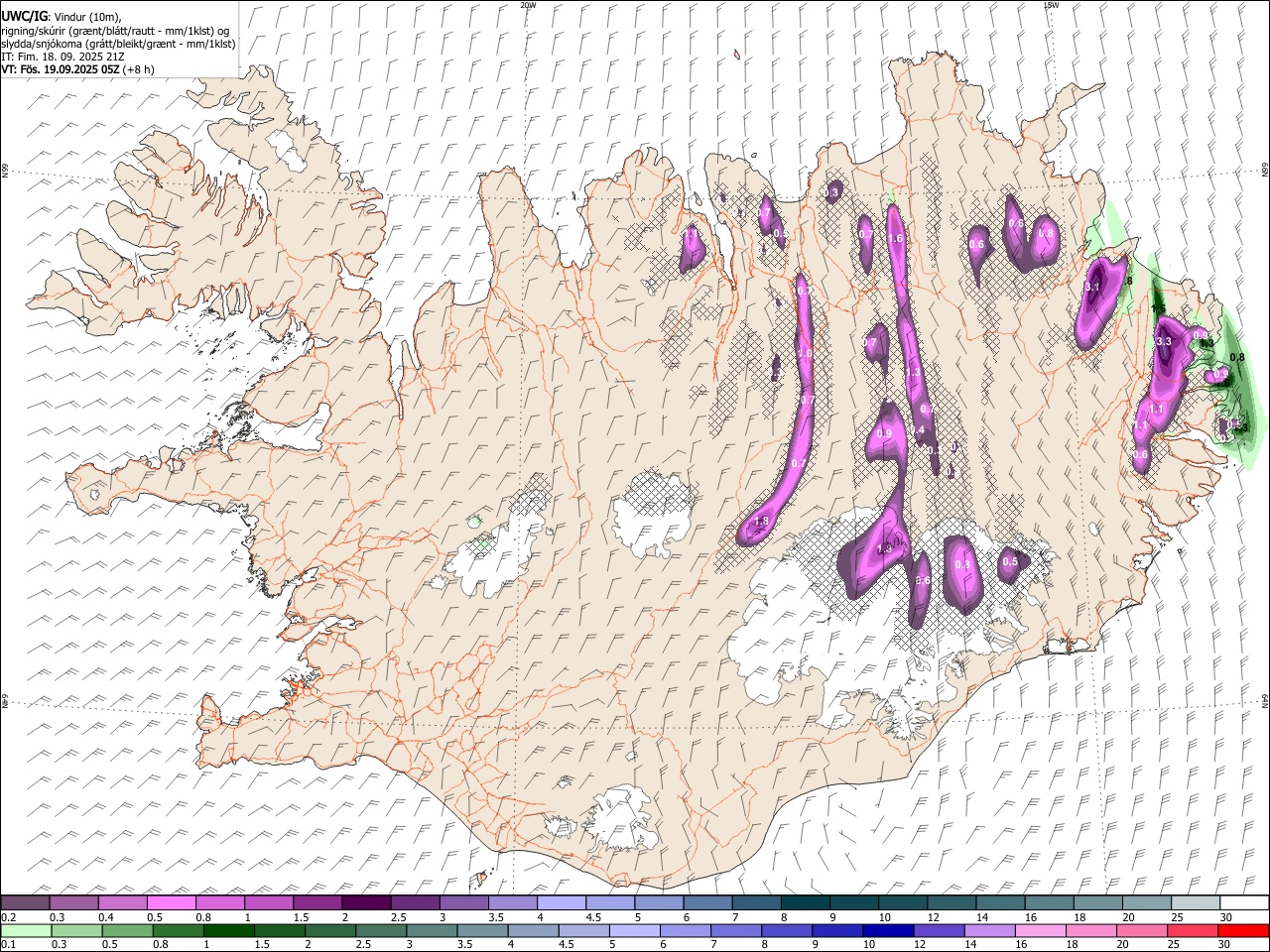Screen dimensions: 1270x952
Task: Click the '64N' latitude label on the right edge
Action: (x=1265, y=701)
